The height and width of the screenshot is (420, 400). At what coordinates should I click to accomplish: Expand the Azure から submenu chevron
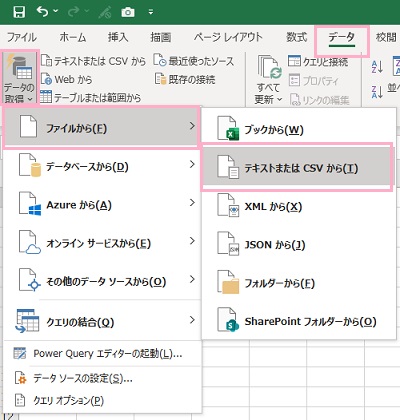point(192,203)
